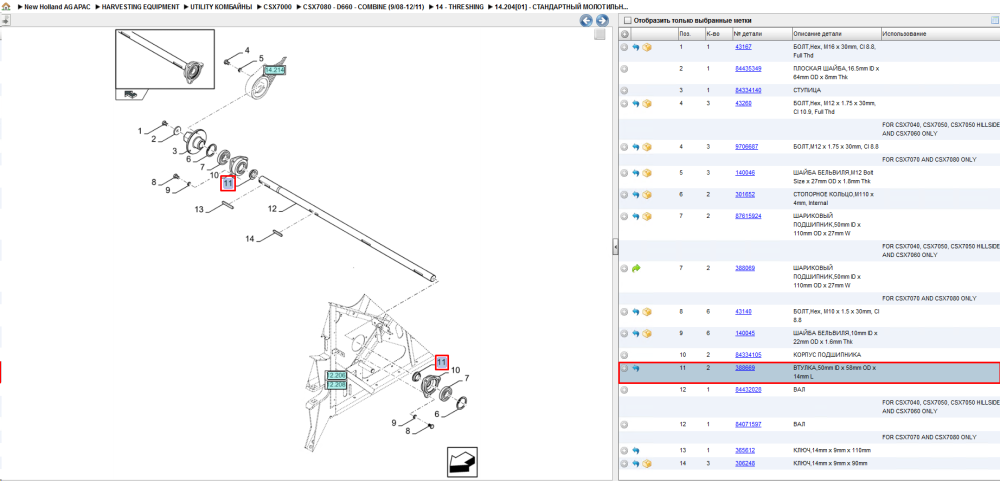This screenshot has width=1000, height=481.
Task: Click callout number 12 on the shaft diagram
Action: 272,209
